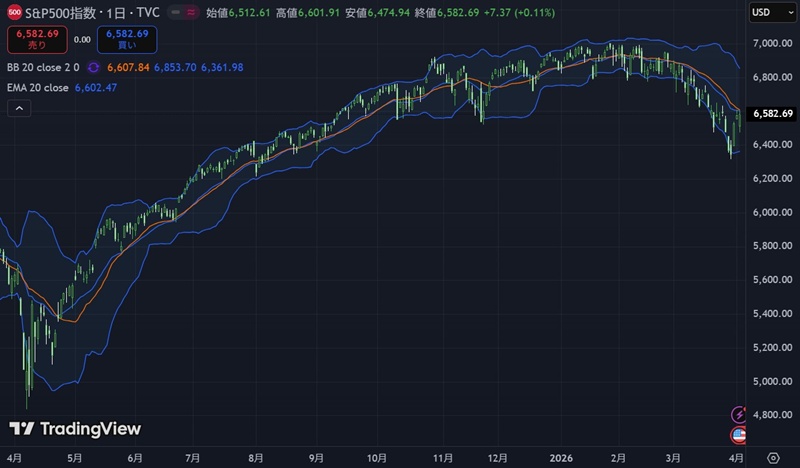This screenshot has width=800, height=468.
Task: Select the BB 20 close indicator label
Action: [43, 67]
